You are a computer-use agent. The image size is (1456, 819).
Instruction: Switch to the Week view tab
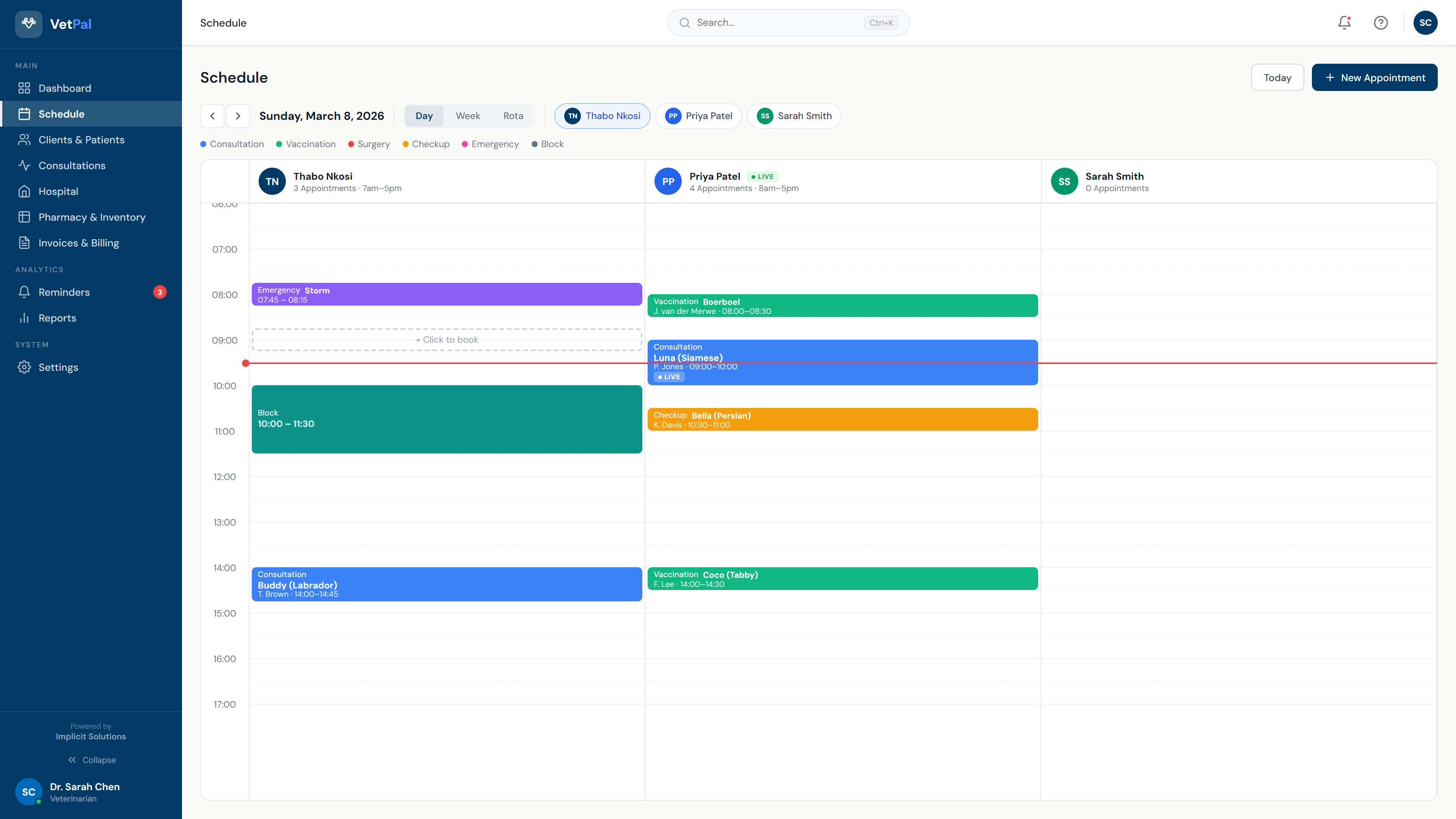tap(468, 116)
